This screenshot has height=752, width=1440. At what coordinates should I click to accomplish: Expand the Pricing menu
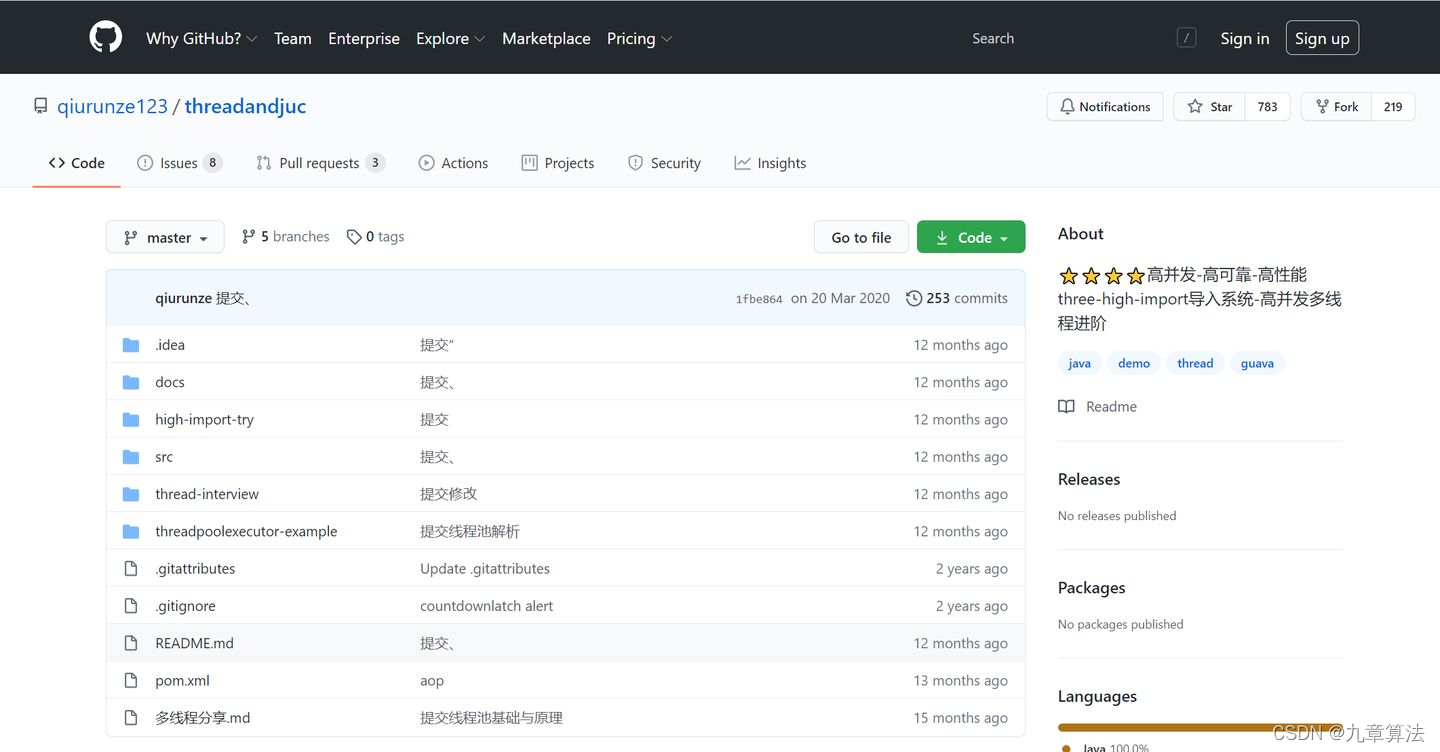tap(639, 38)
